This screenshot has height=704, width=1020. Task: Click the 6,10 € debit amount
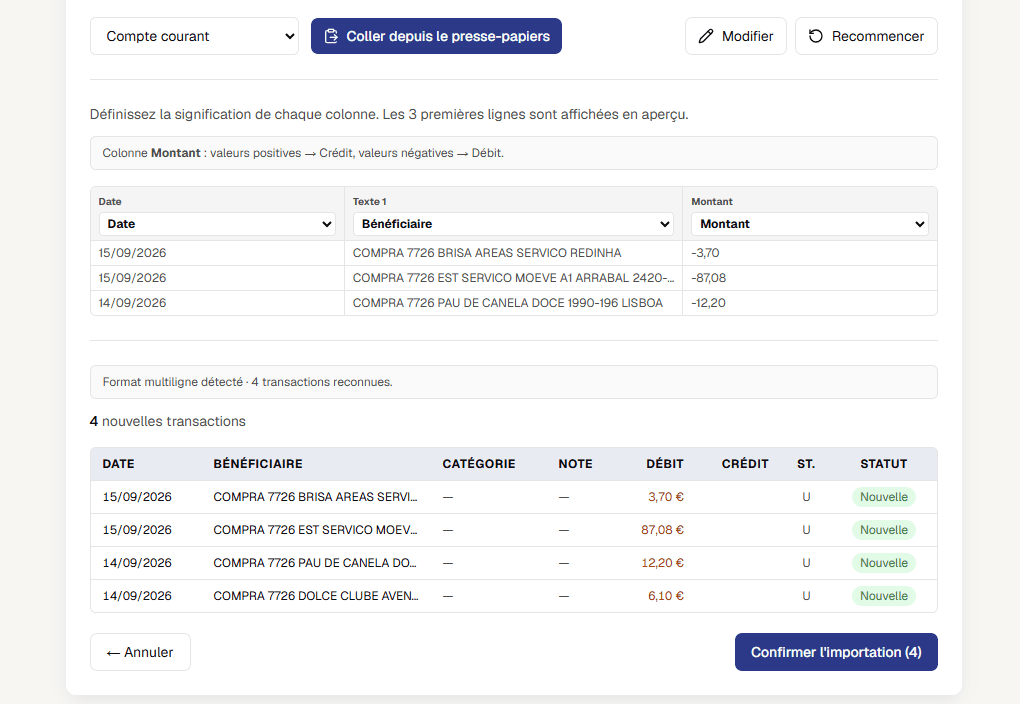click(x=665, y=596)
